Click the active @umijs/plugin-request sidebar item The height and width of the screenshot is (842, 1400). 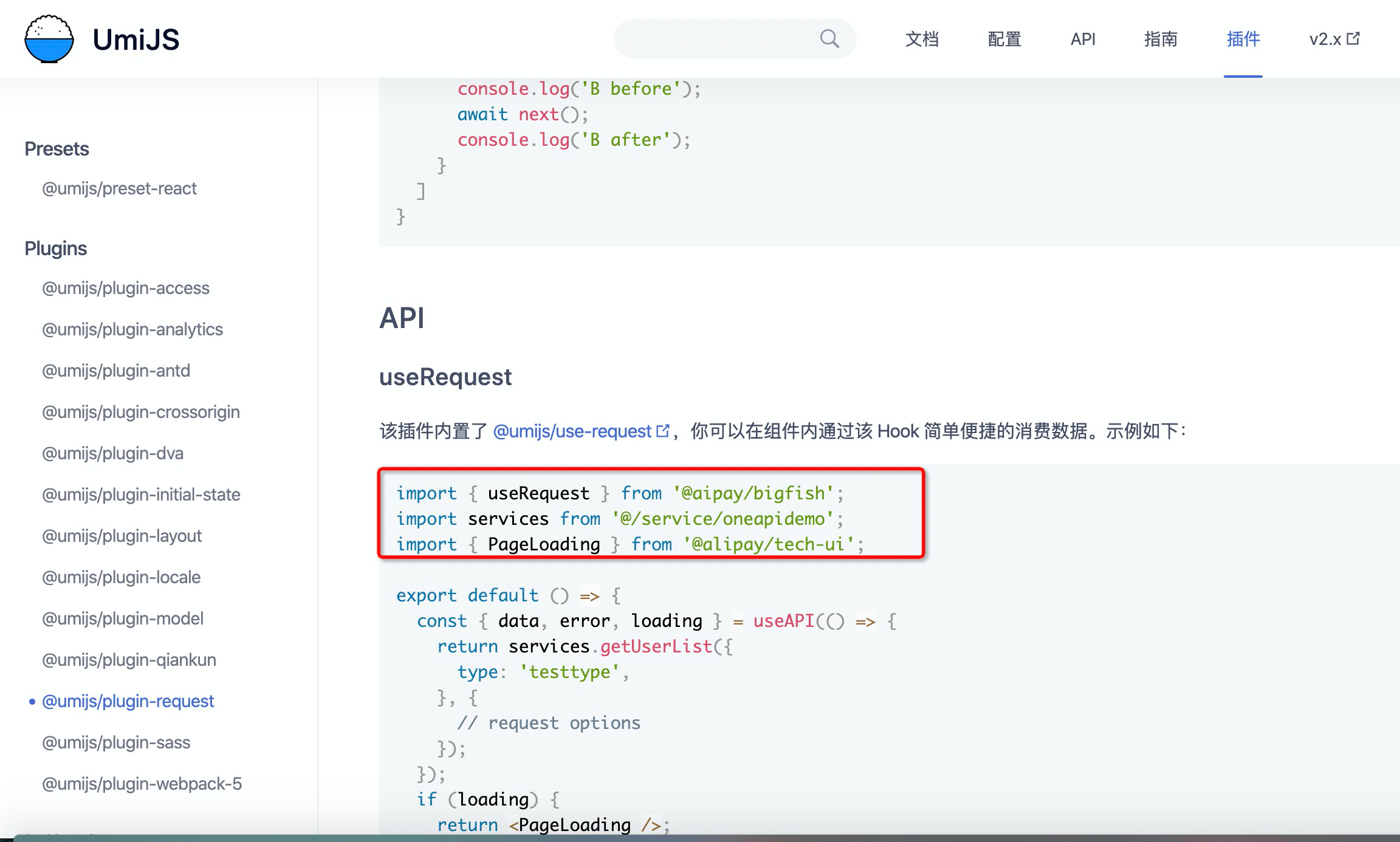click(128, 701)
